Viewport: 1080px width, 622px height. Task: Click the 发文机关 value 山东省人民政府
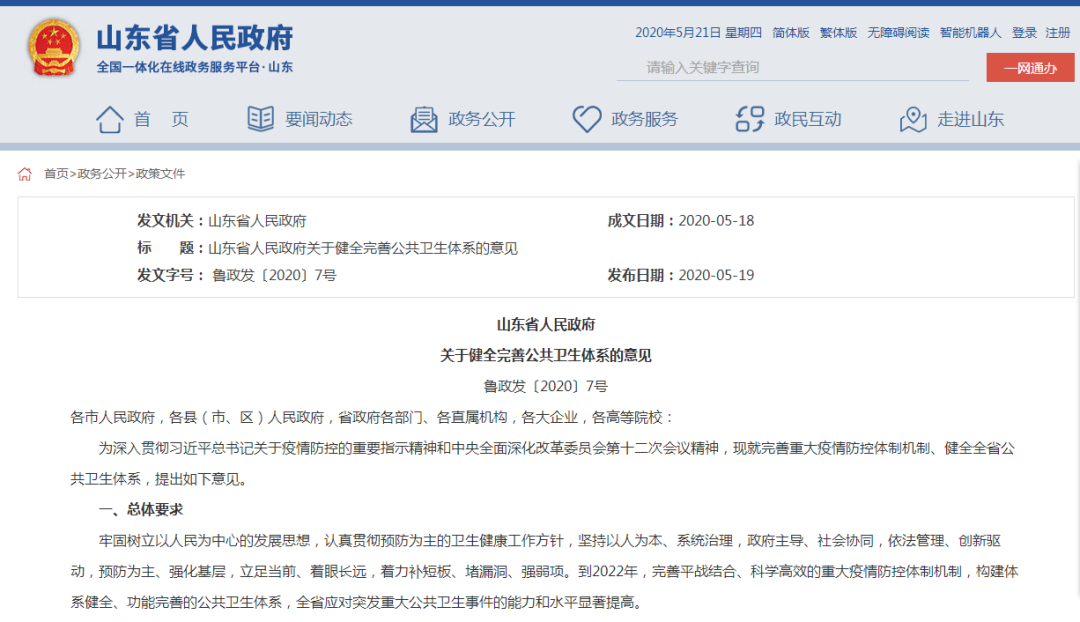coord(257,221)
